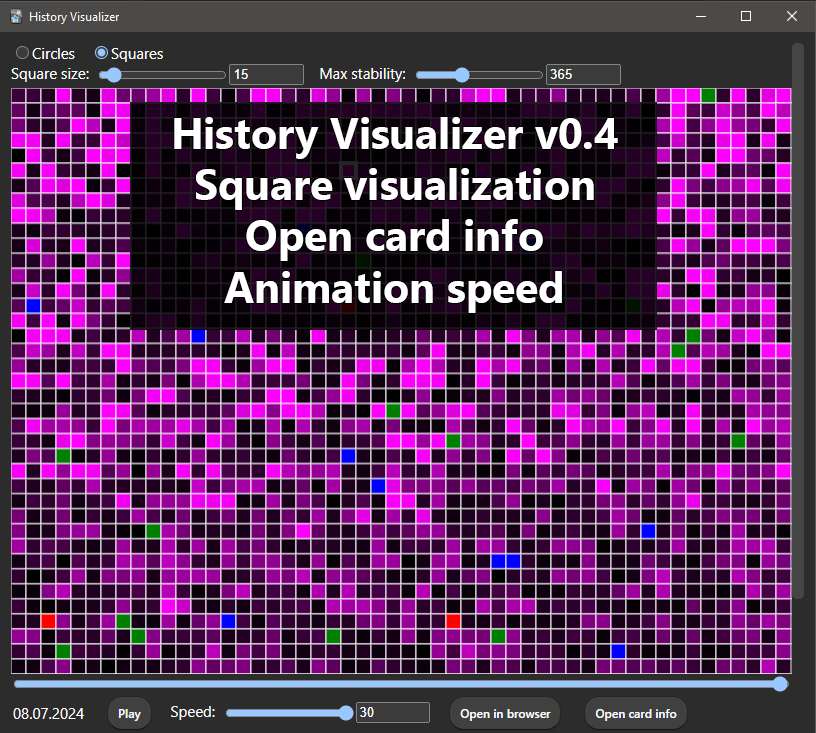The height and width of the screenshot is (733, 816).
Task: Select the Squares visualization option
Action: [x=102, y=54]
